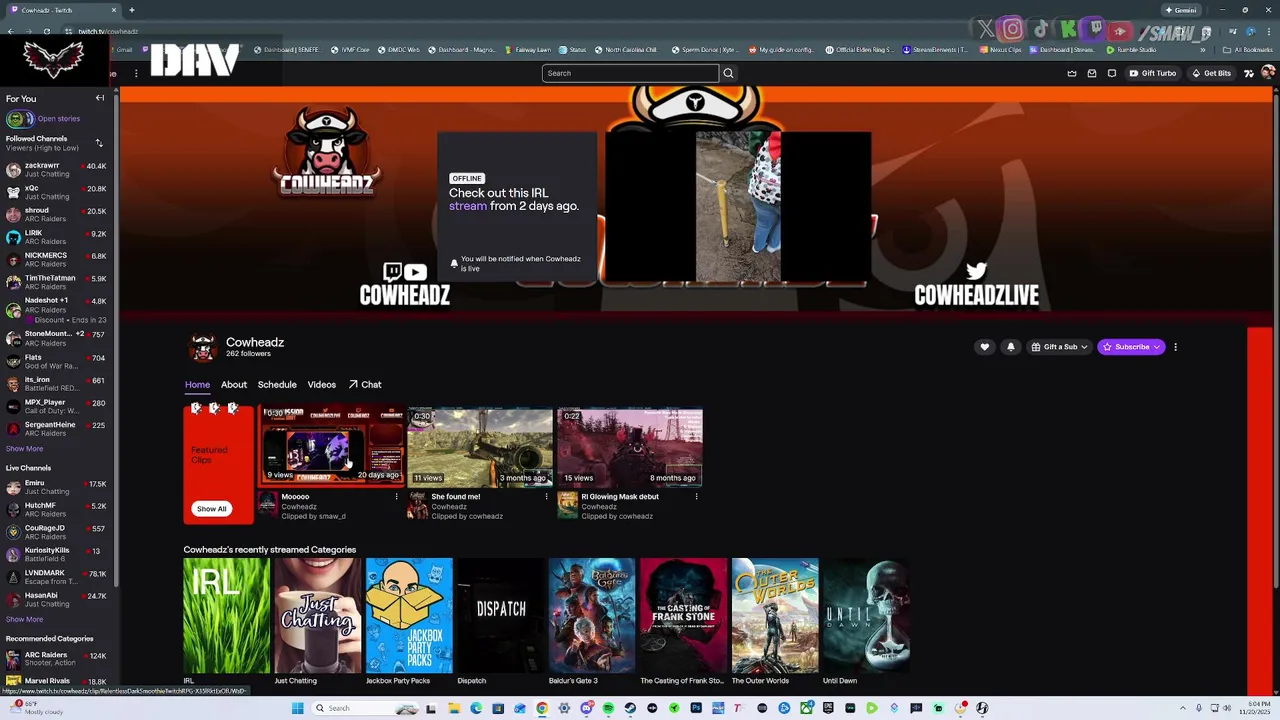Image resolution: width=1280 pixels, height=720 pixels.
Task: Open shroud channel in sidebar
Action: [56, 215]
